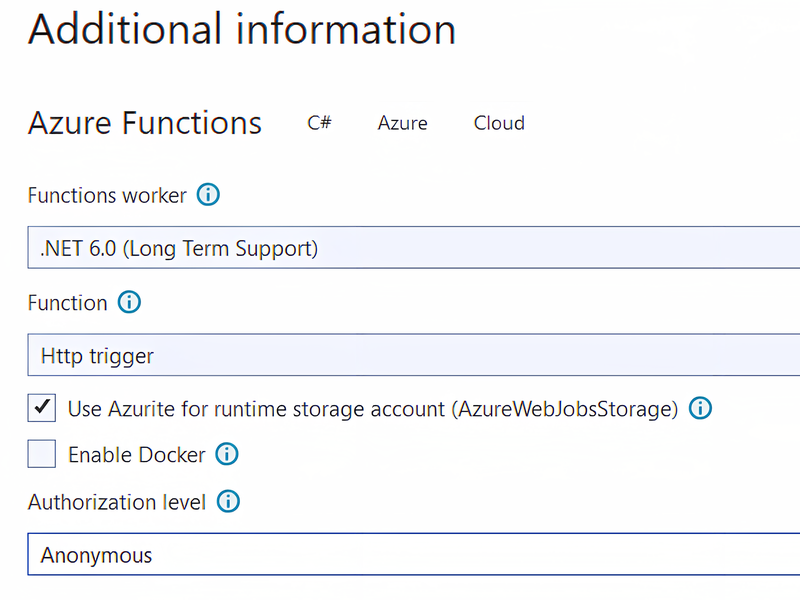Viewport: 800px width, 600px height.
Task: Click the Functions worker info icon
Action: coord(208,195)
